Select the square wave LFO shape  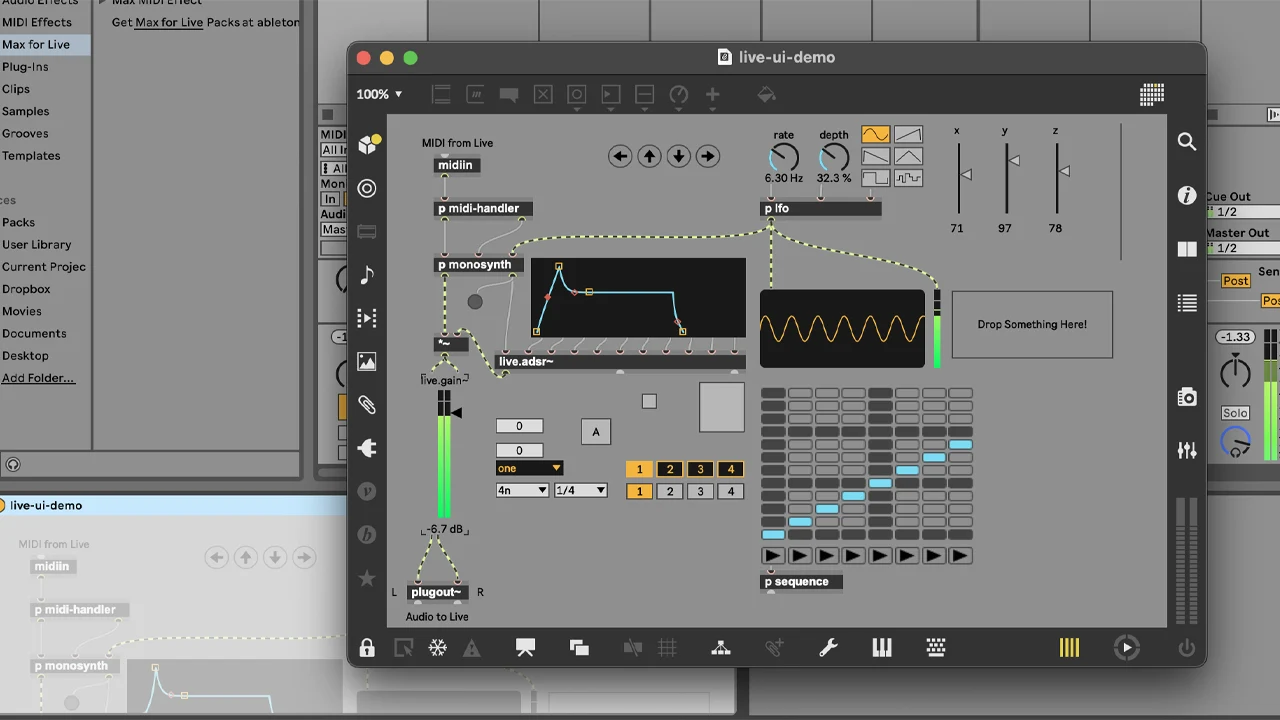[x=876, y=179]
